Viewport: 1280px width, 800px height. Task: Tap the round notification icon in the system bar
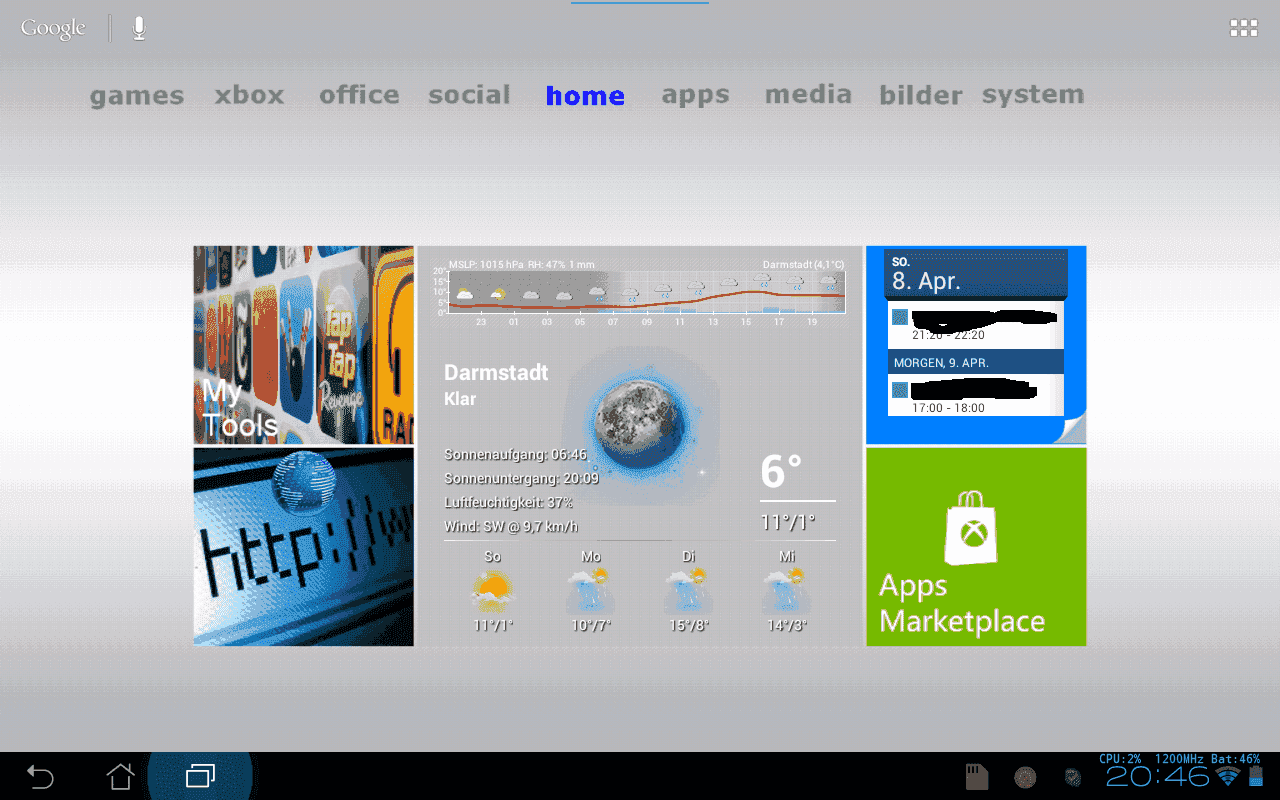[x=1025, y=777]
